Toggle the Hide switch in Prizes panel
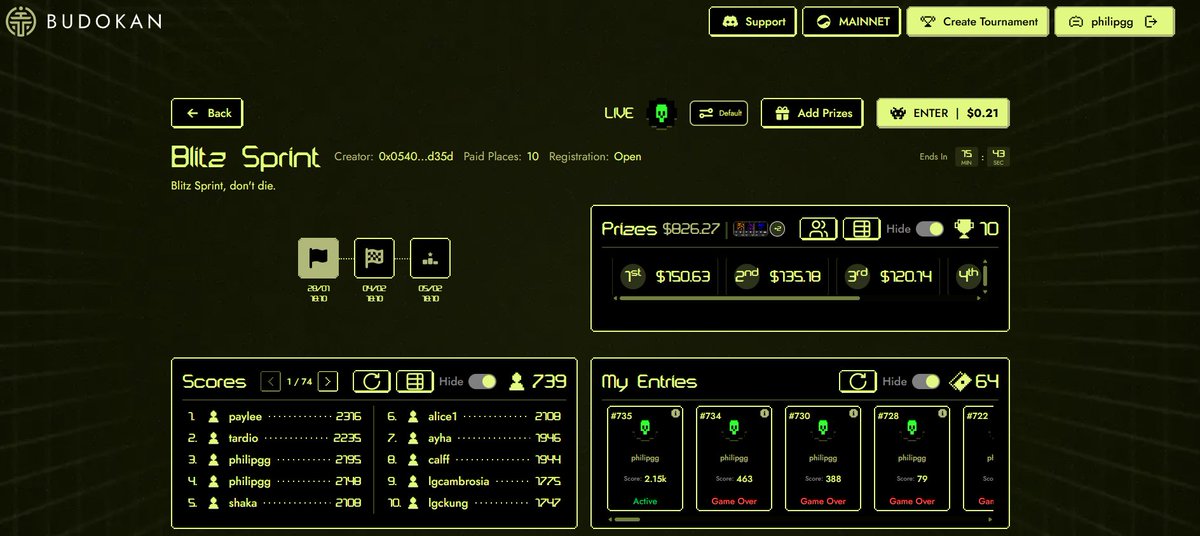This screenshot has width=1200, height=536. point(930,229)
